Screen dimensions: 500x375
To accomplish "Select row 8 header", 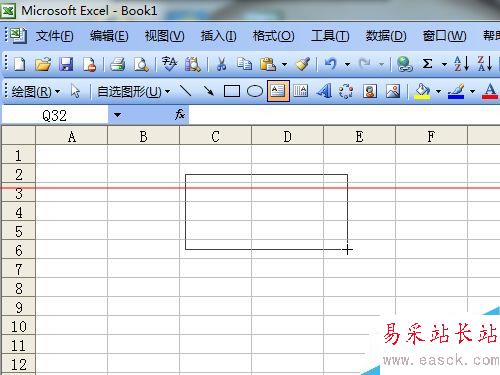I will click(18, 288).
